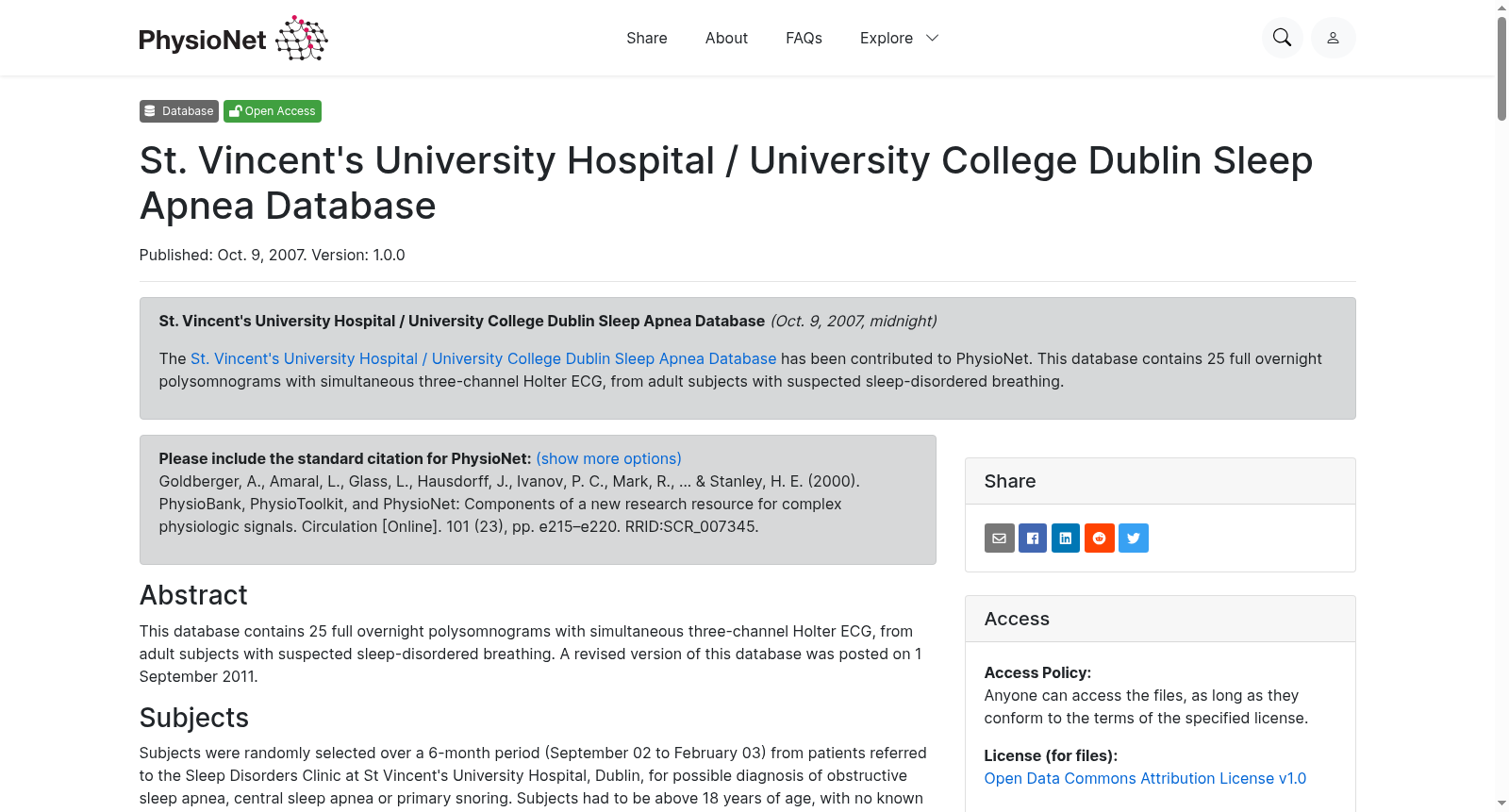This screenshot has height=812, width=1509.
Task: Click the page vertical scrollbar thumb
Action: (x=1501, y=68)
